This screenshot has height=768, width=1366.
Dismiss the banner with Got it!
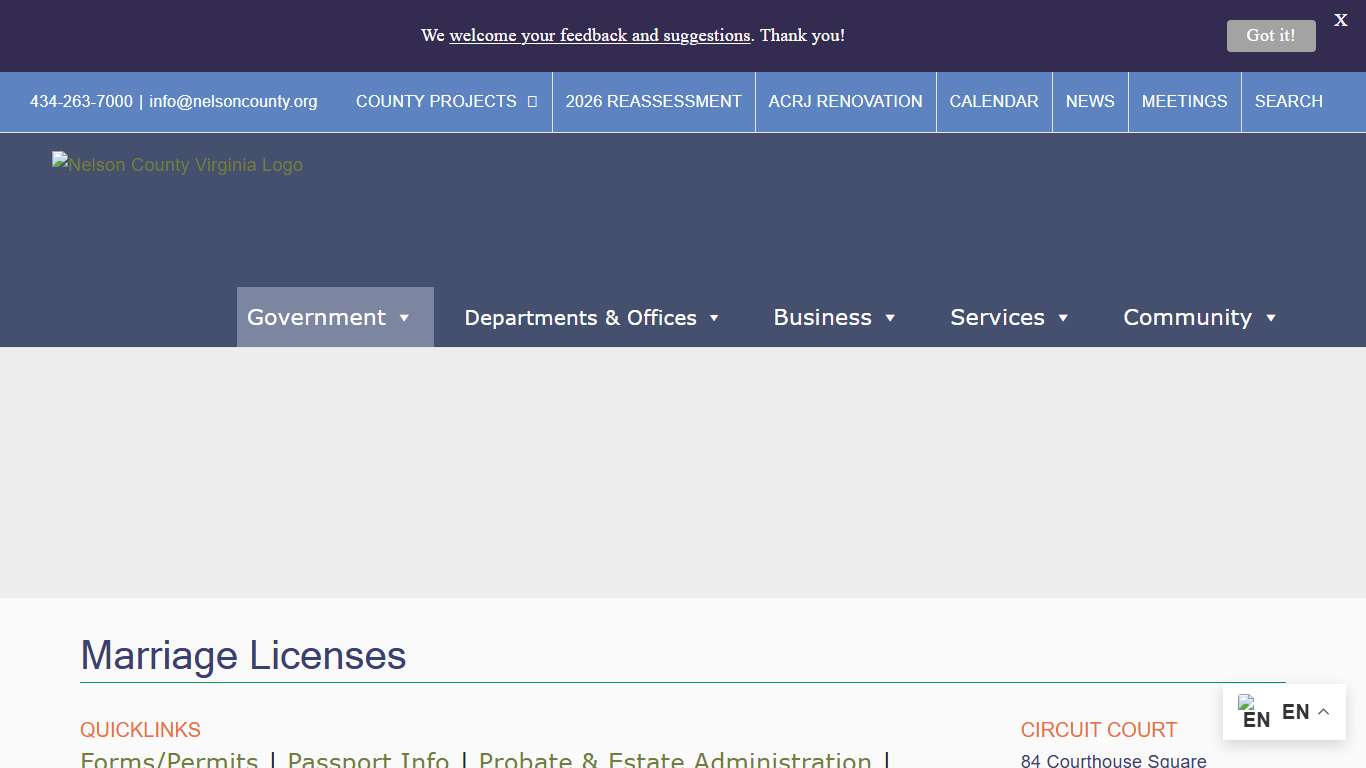tap(1270, 35)
